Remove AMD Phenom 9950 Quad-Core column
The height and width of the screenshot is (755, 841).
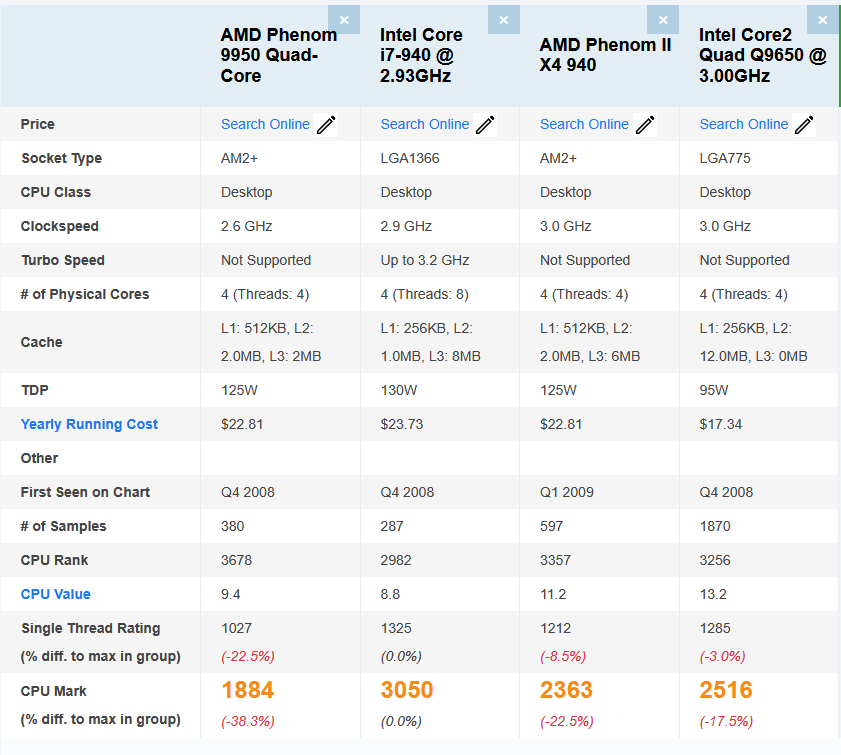pyautogui.click(x=344, y=20)
